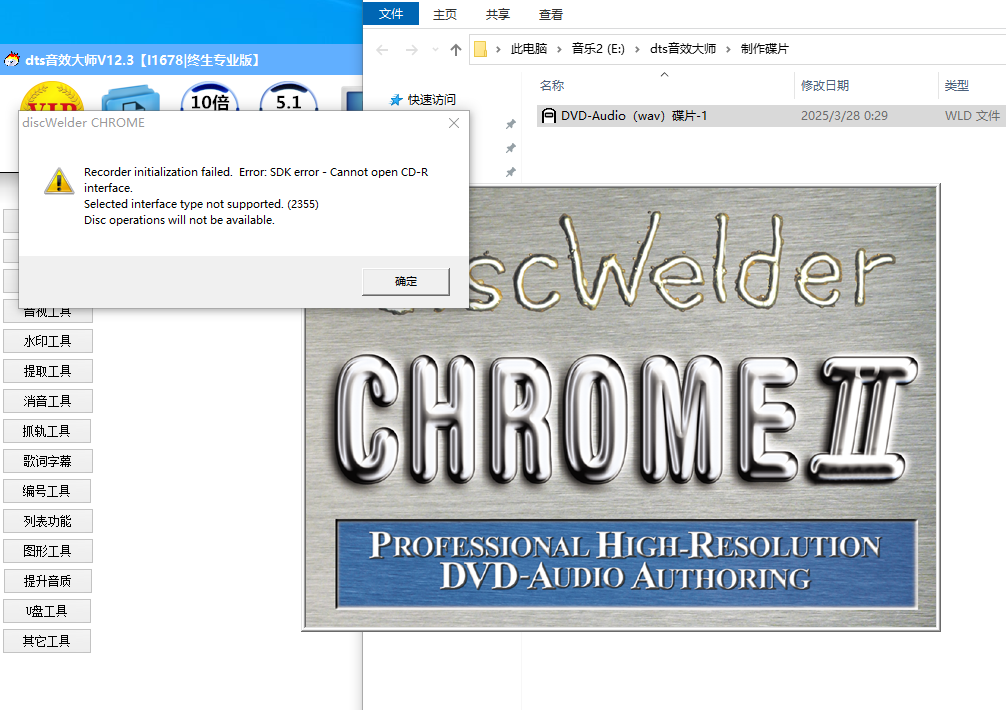This screenshot has width=1006, height=710.
Task: Click the dts音效大师 app icon in title bar
Action: 12,60
